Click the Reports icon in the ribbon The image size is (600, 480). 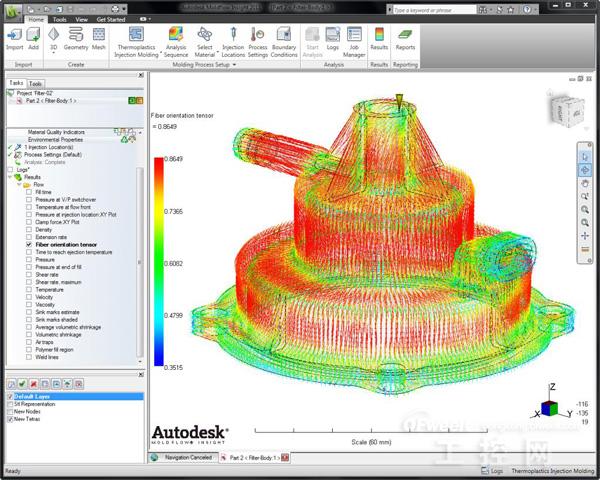(405, 38)
